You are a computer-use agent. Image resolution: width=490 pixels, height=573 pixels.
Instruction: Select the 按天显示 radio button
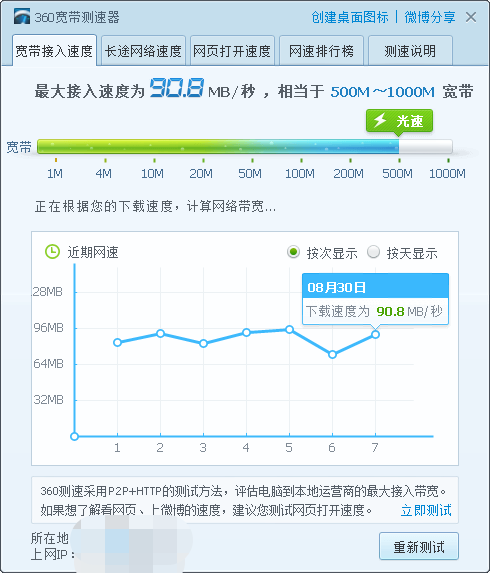pyautogui.click(x=373, y=252)
